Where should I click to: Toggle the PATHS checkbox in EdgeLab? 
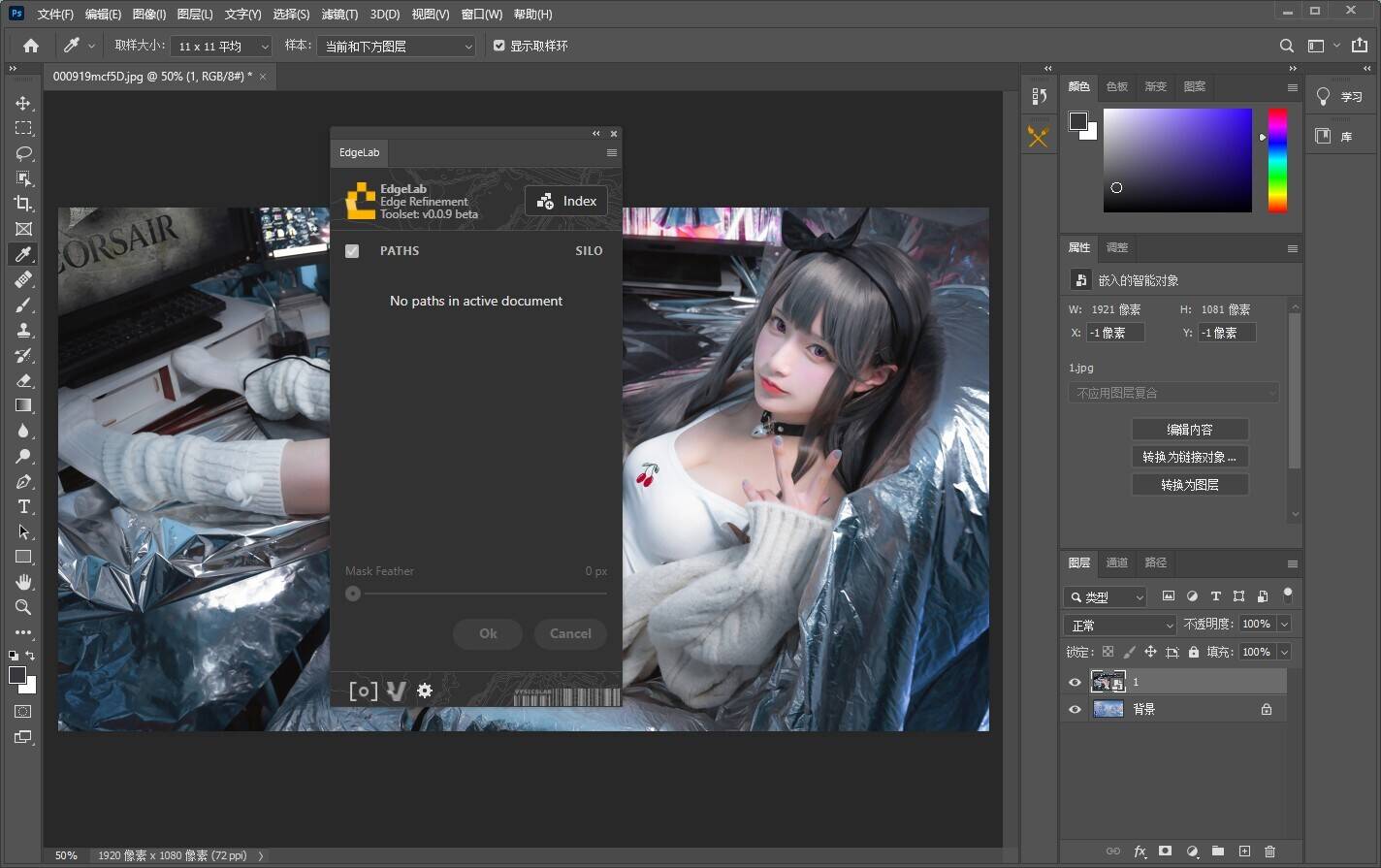pyautogui.click(x=352, y=250)
